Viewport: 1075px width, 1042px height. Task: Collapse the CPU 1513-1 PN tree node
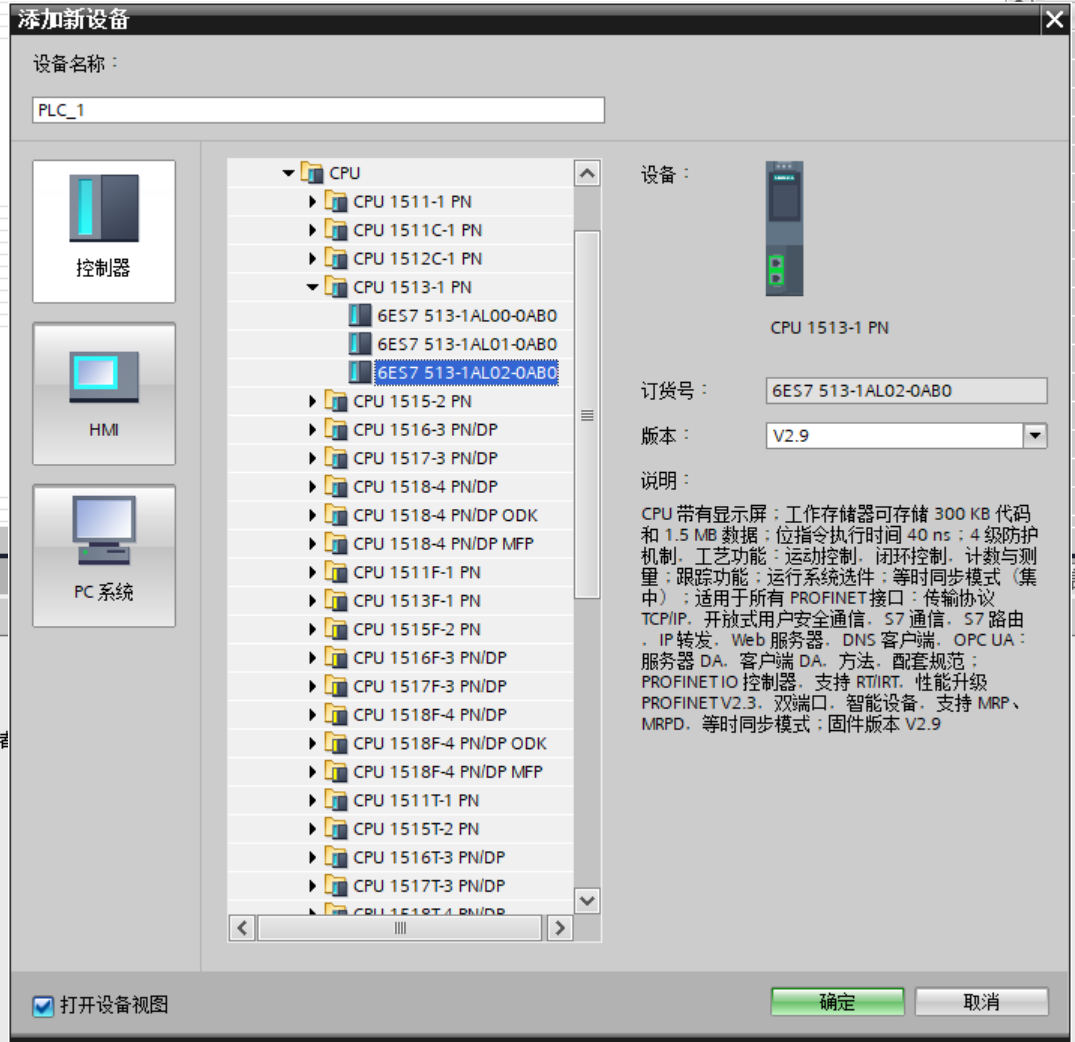tap(313, 287)
